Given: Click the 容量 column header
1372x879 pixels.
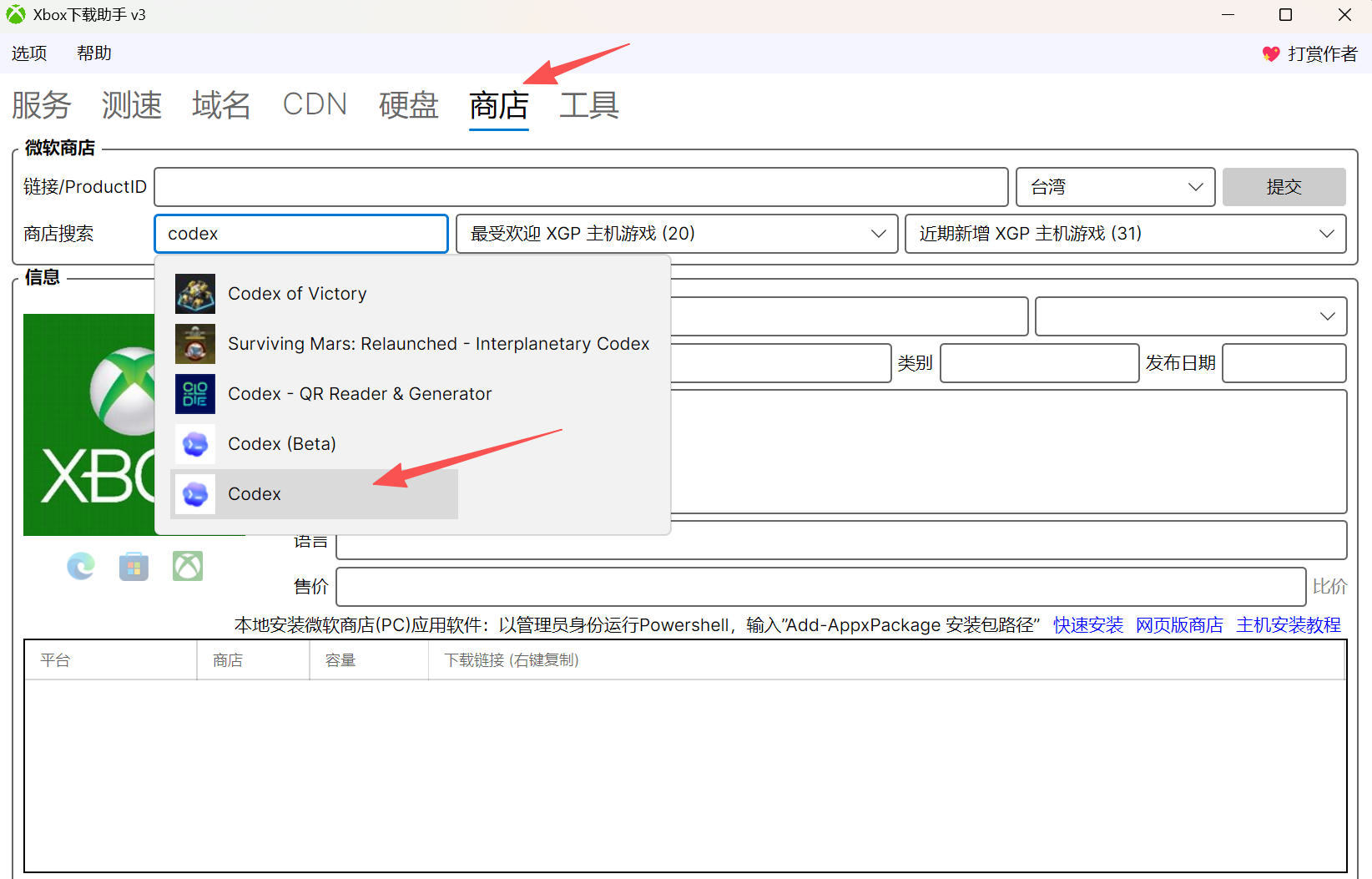Looking at the screenshot, I should (x=369, y=660).
